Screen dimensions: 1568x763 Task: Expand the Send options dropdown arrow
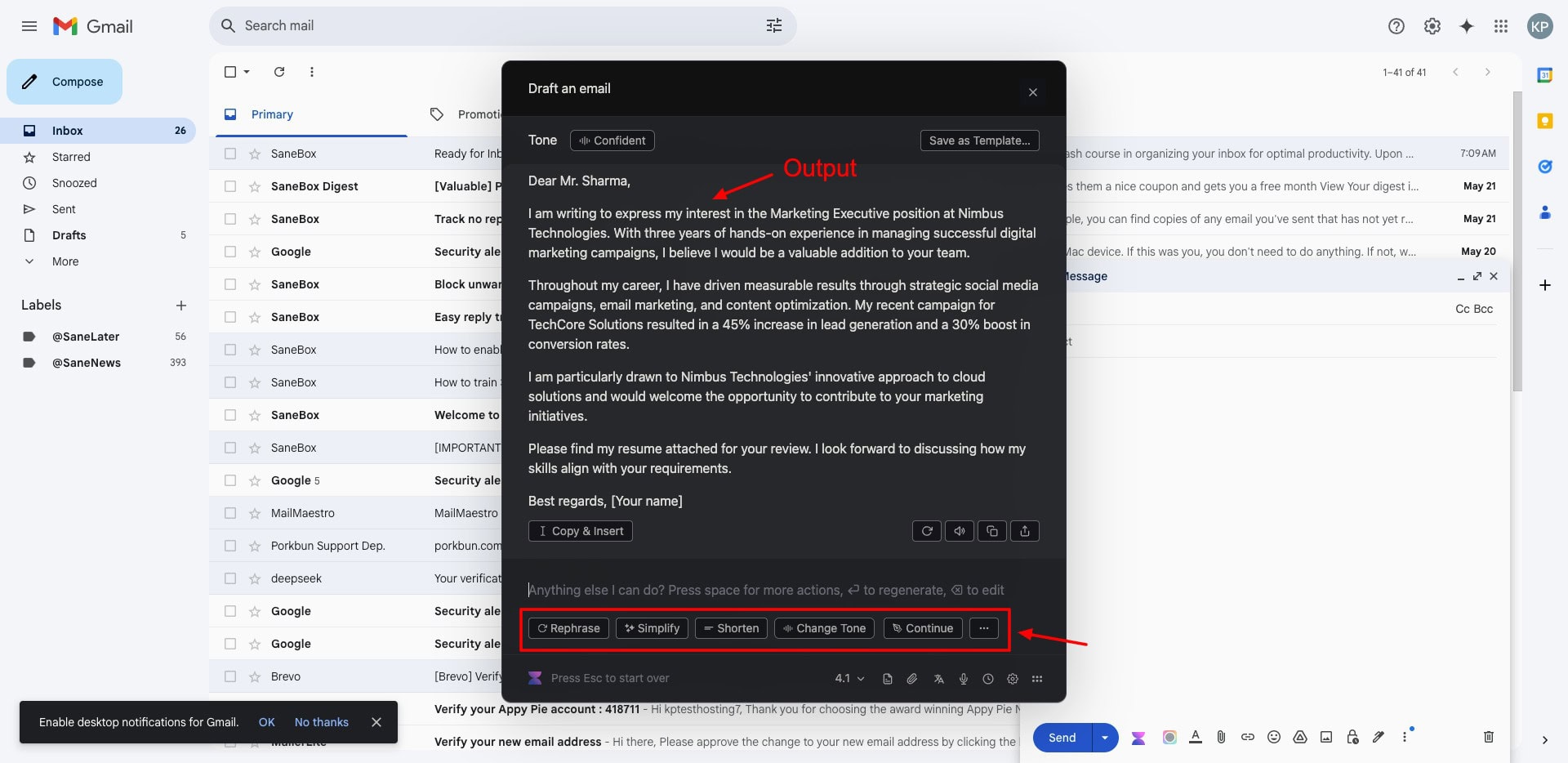(x=1104, y=738)
